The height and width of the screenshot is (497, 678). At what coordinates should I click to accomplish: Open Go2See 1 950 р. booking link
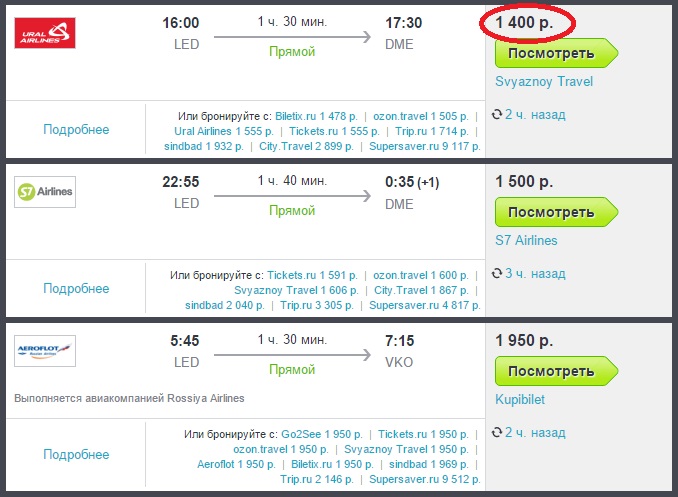[322, 434]
